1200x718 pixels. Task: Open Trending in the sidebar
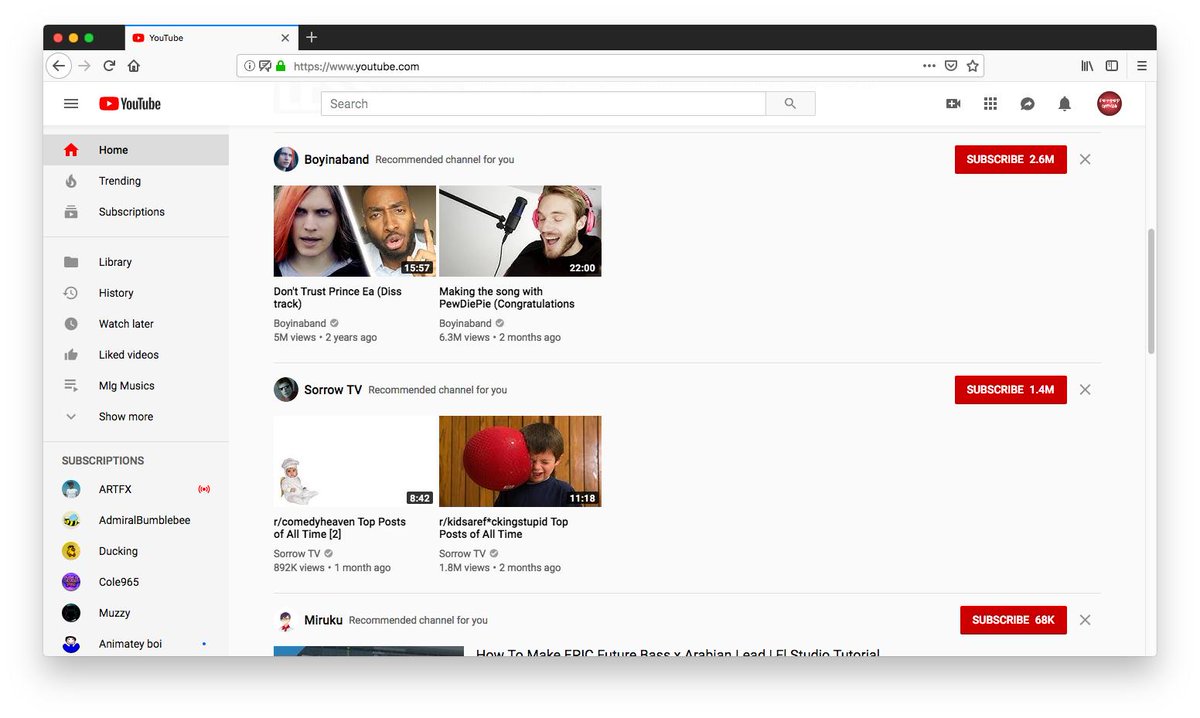point(136,181)
